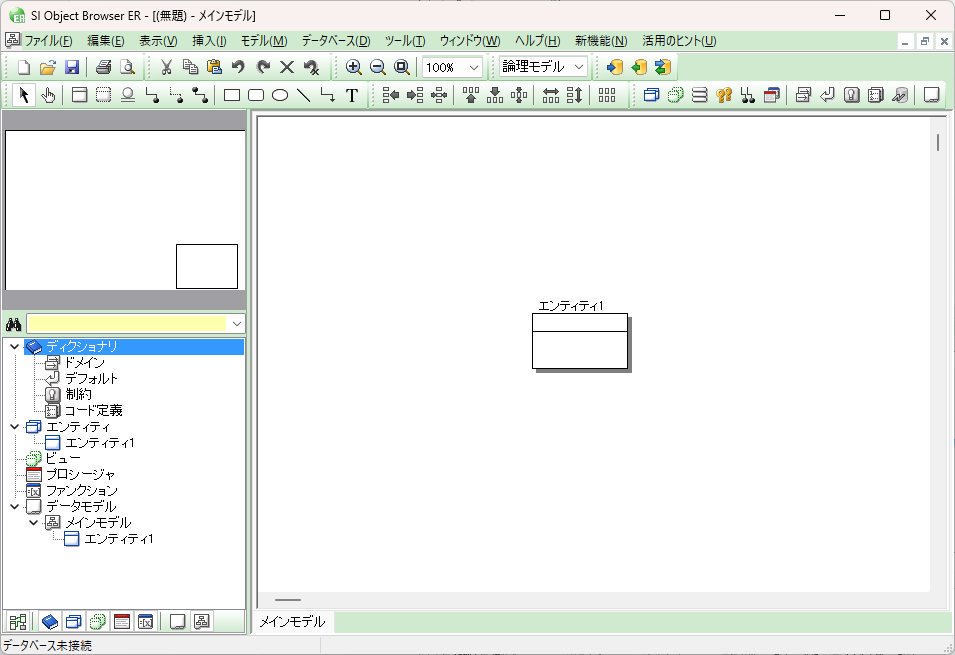Click the Zoom In magnifier icon
Image resolution: width=955 pixels, height=655 pixels.
pyautogui.click(x=353, y=67)
